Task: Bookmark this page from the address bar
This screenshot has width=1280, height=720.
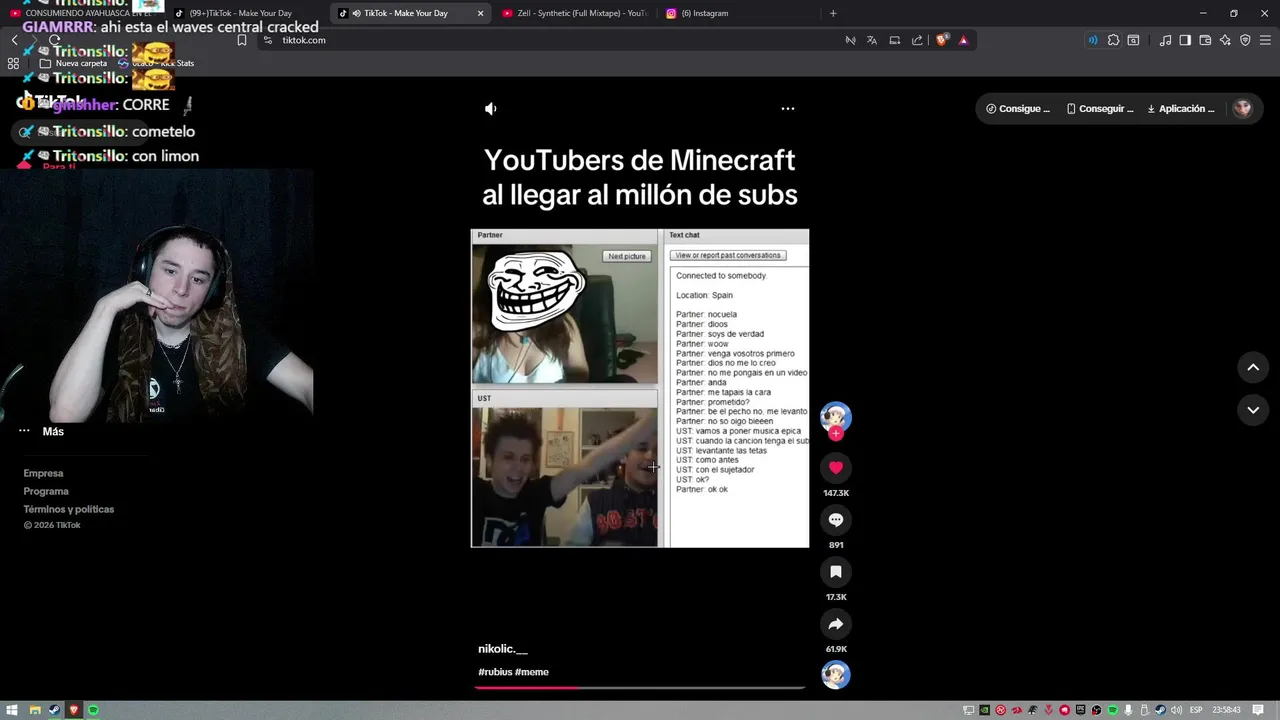Action: (x=241, y=40)
